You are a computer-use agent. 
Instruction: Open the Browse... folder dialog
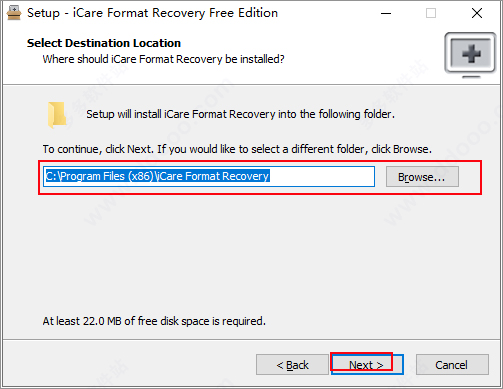pyautogui.click(x=422, y=177)
